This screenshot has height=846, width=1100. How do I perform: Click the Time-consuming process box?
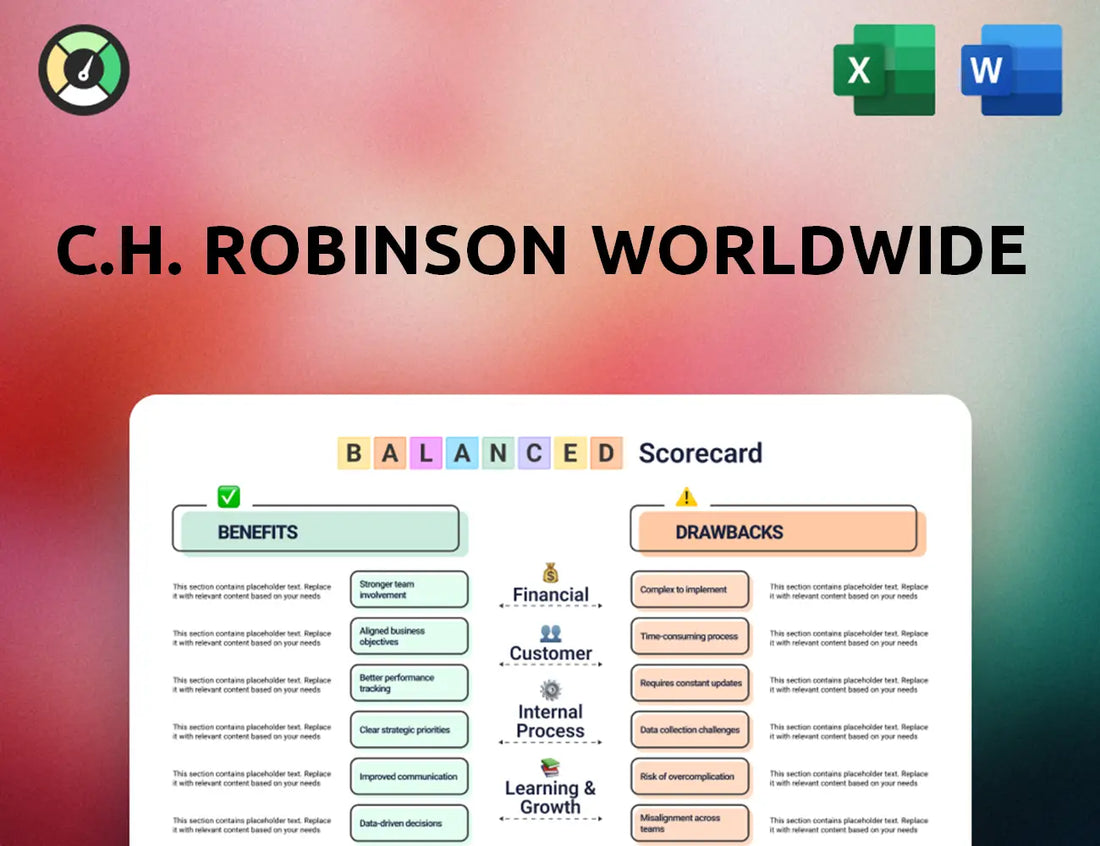click(690, 636)
